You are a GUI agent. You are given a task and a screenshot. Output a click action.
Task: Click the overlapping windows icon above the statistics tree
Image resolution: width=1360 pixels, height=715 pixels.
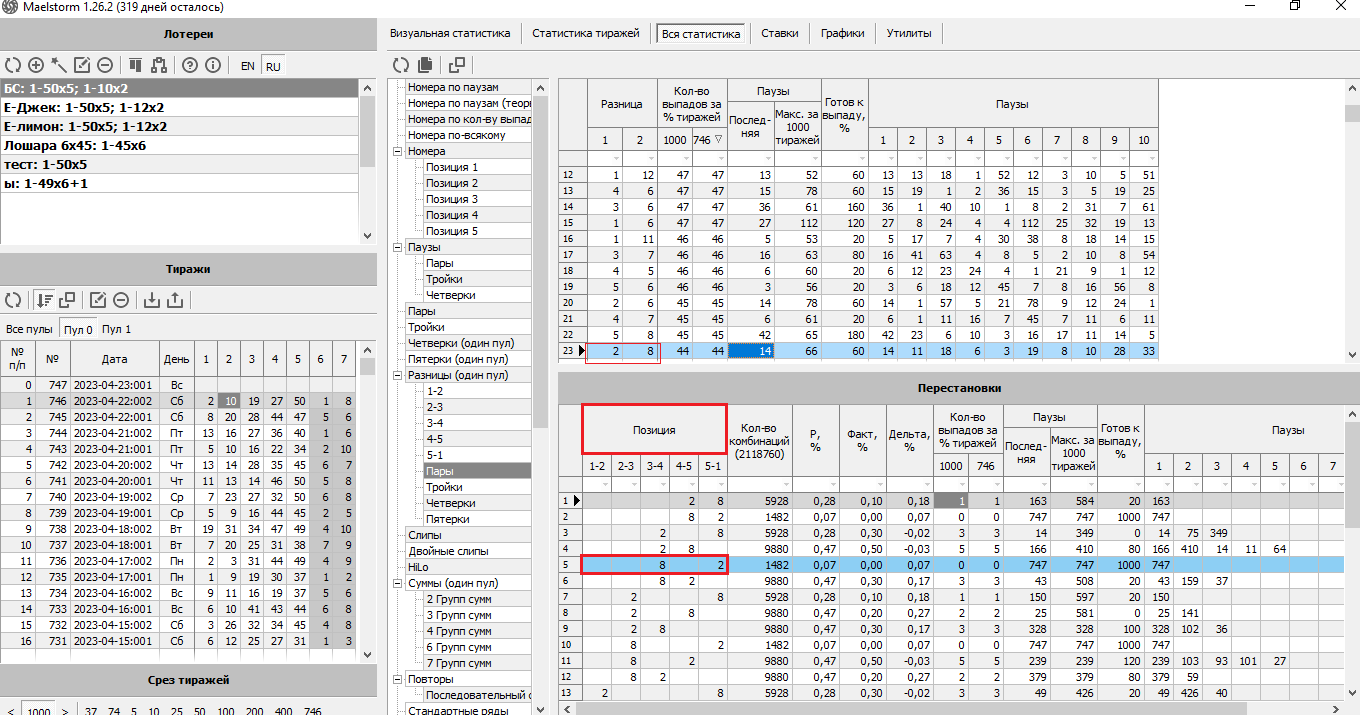tap(457, 65)
